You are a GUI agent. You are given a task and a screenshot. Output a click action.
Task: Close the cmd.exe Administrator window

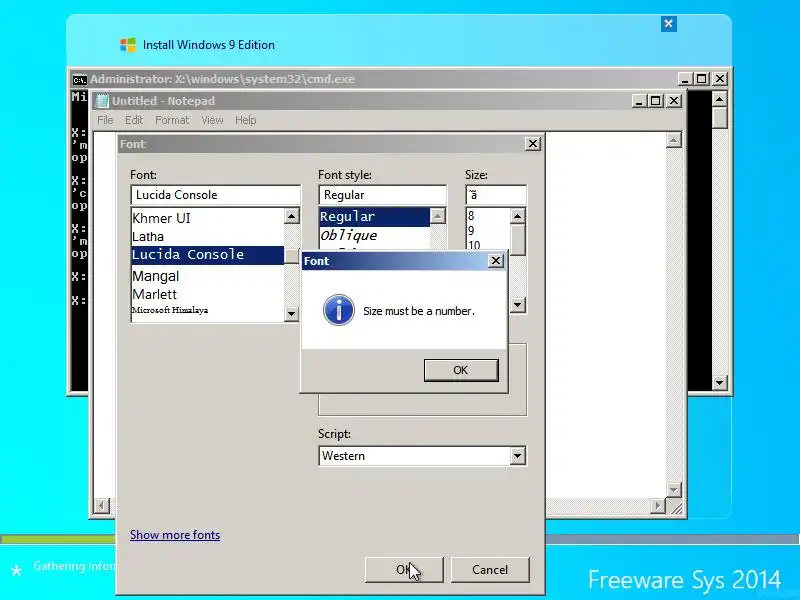click(719, 79)
